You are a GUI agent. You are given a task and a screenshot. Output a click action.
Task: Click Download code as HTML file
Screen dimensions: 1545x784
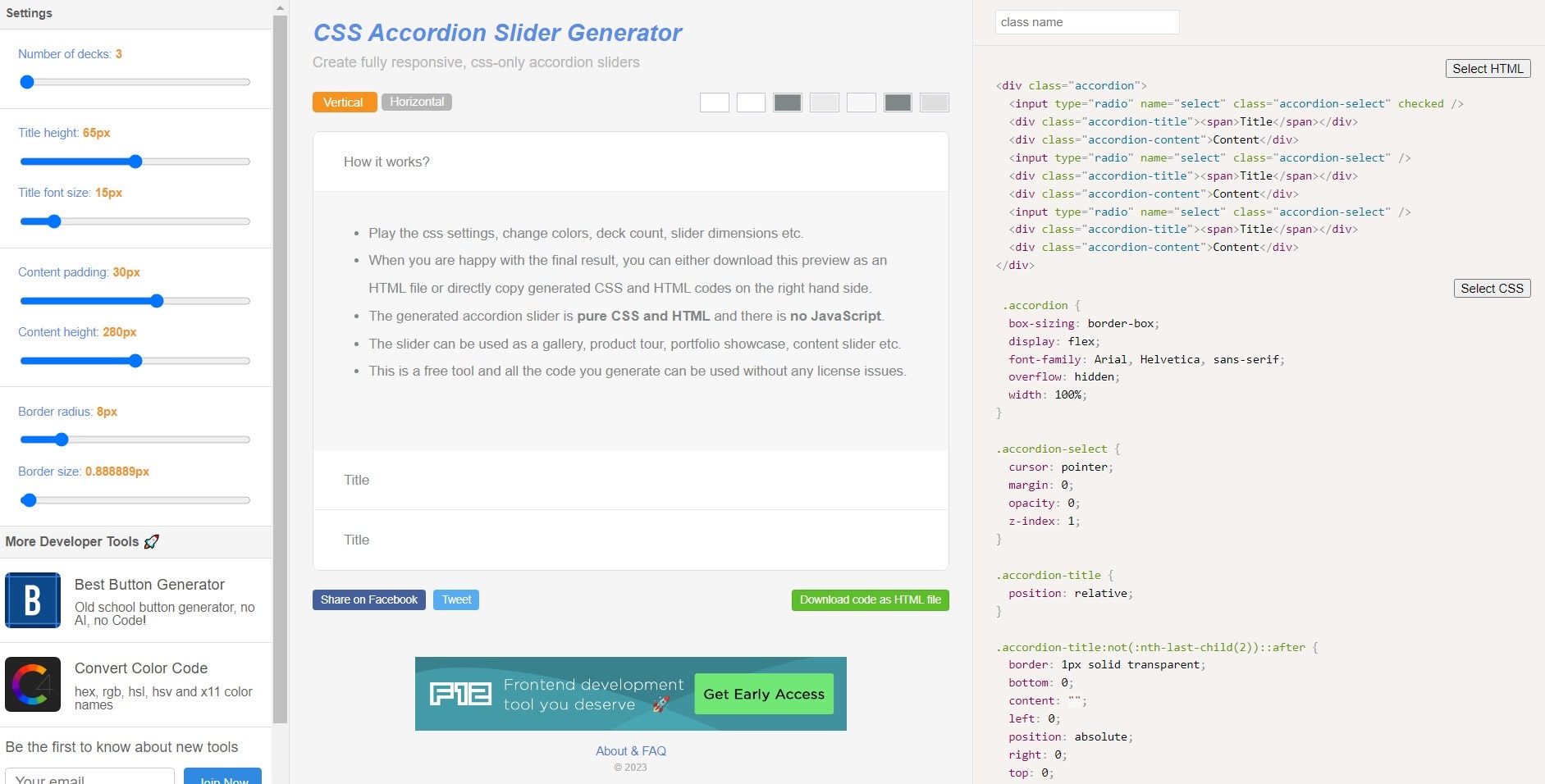pos(870,599)
